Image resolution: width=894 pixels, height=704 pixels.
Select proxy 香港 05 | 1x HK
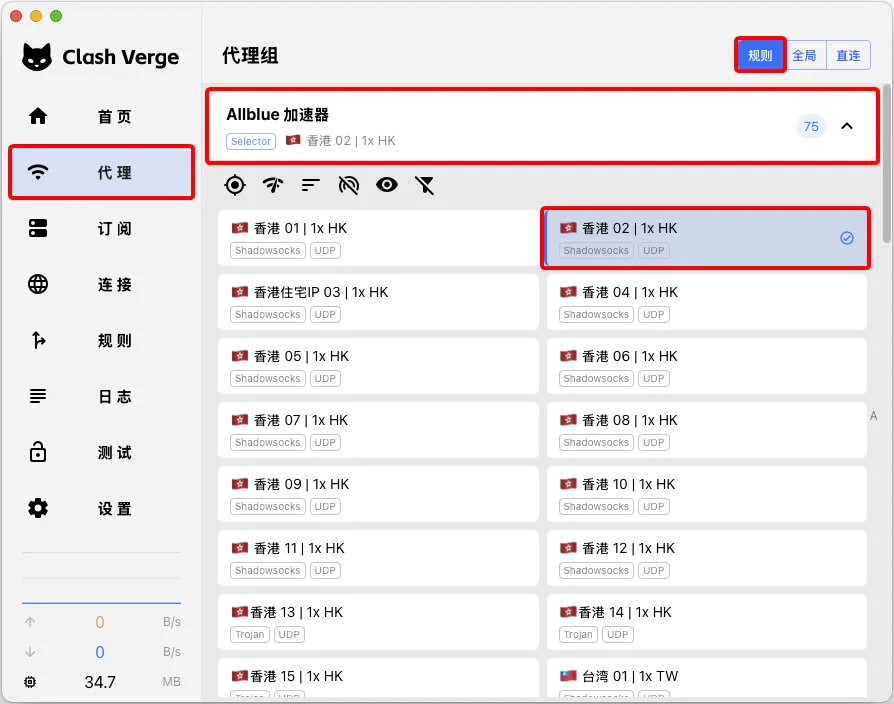(378, 366)
